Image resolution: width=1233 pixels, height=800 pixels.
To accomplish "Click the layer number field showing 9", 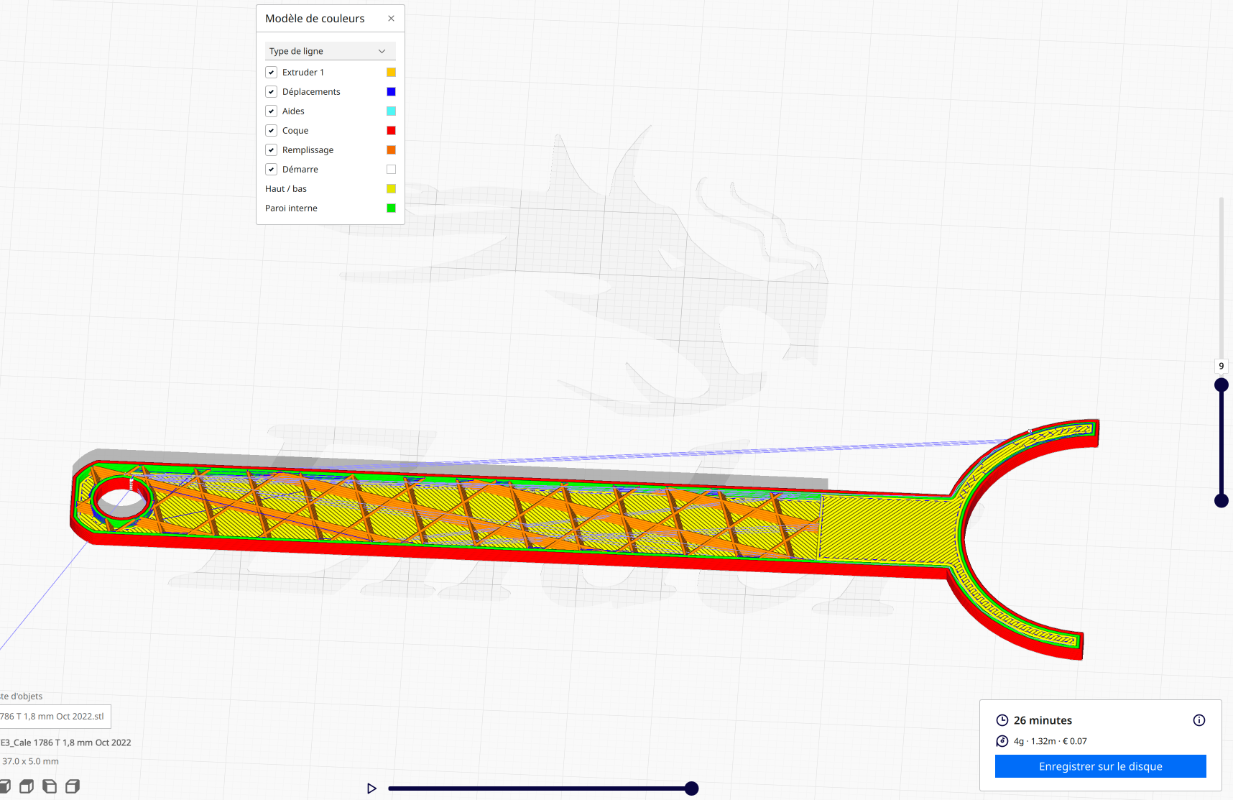I will tap(1221, 366).
